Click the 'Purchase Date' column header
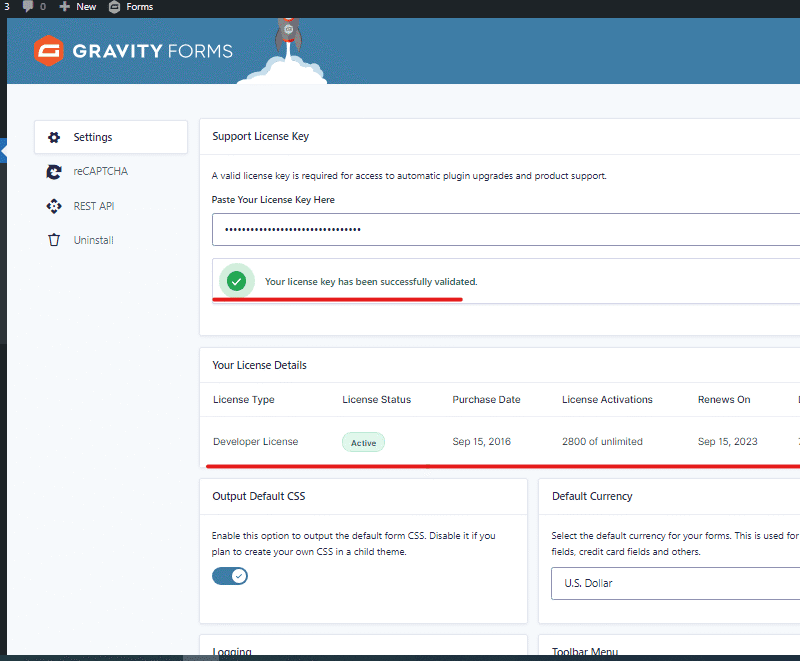Viewport: 800px width, 661px height. pos(486,400)
